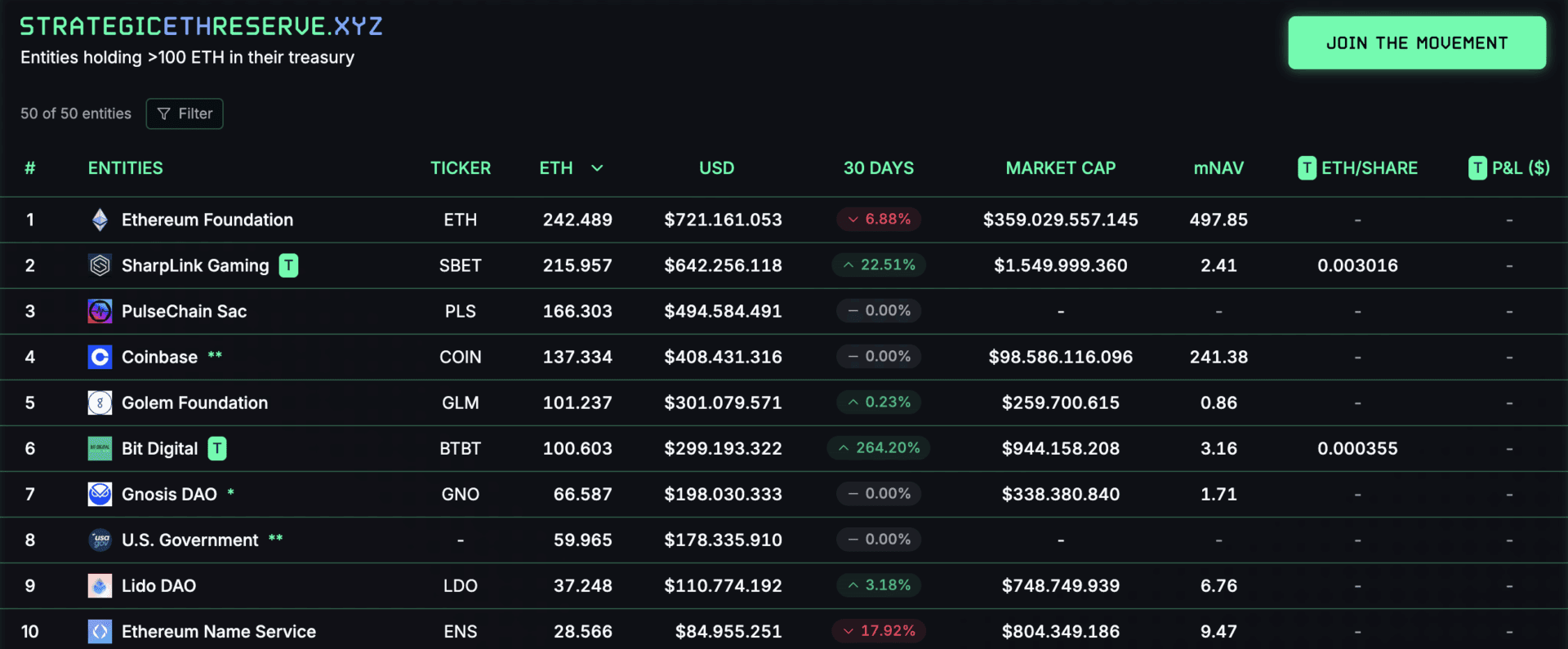Image resolution: width=1568 pixels, height=649 pixels.
Task: Sort by the USD column header
Action: click(716, 168)
